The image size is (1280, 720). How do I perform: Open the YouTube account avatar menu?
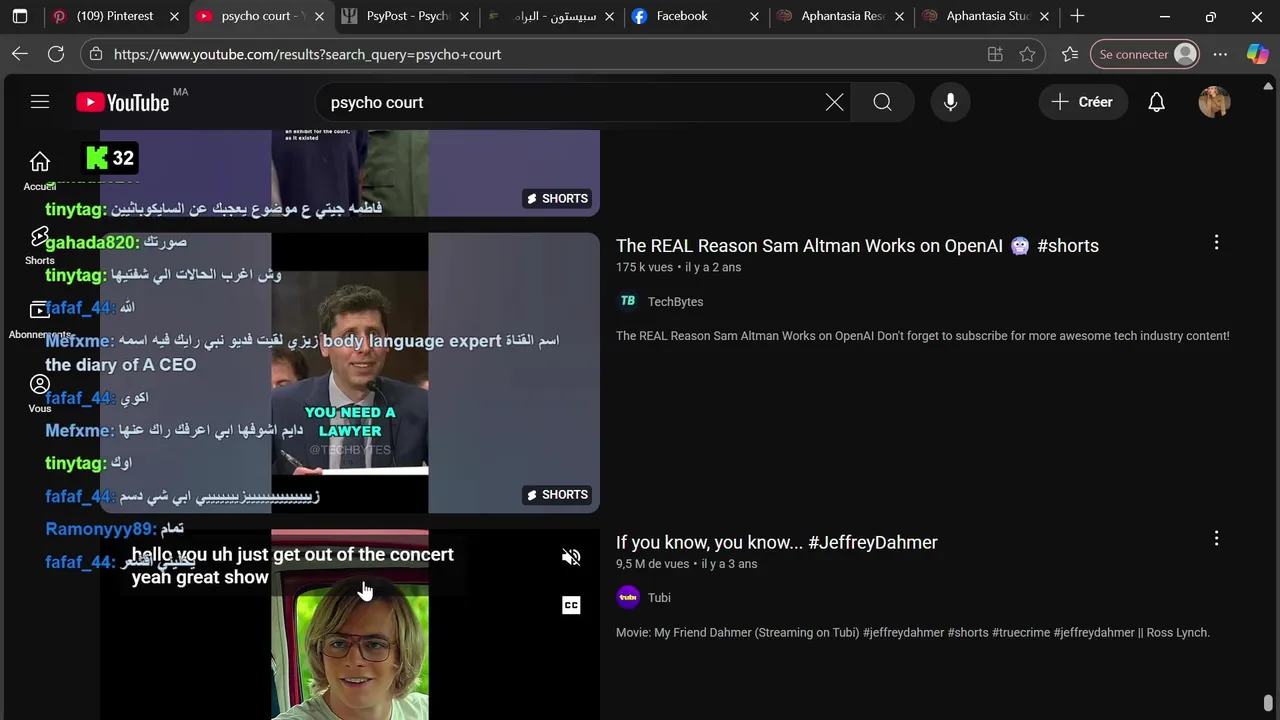pyautogui.click(x=1214, y=102)
